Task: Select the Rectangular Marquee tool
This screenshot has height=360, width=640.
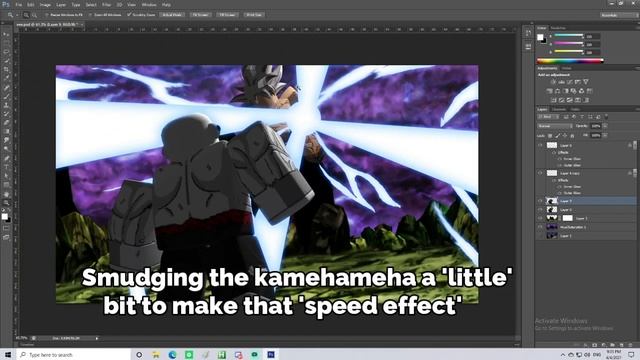Action: 7,43
